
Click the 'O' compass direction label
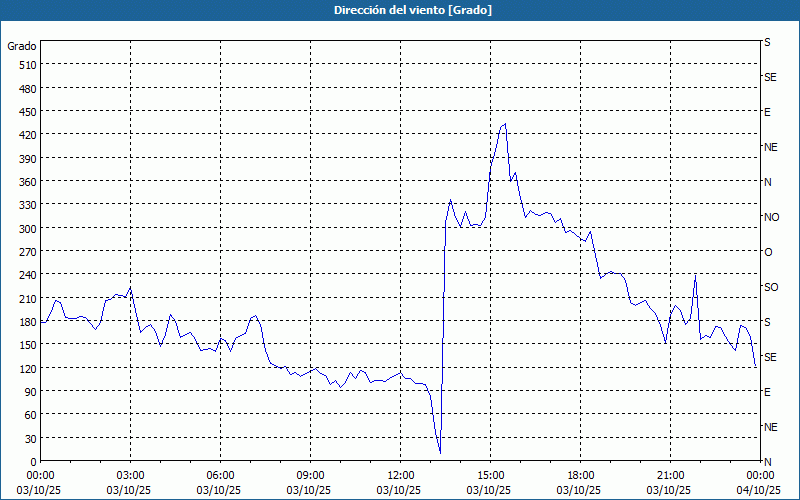point(768,252)
